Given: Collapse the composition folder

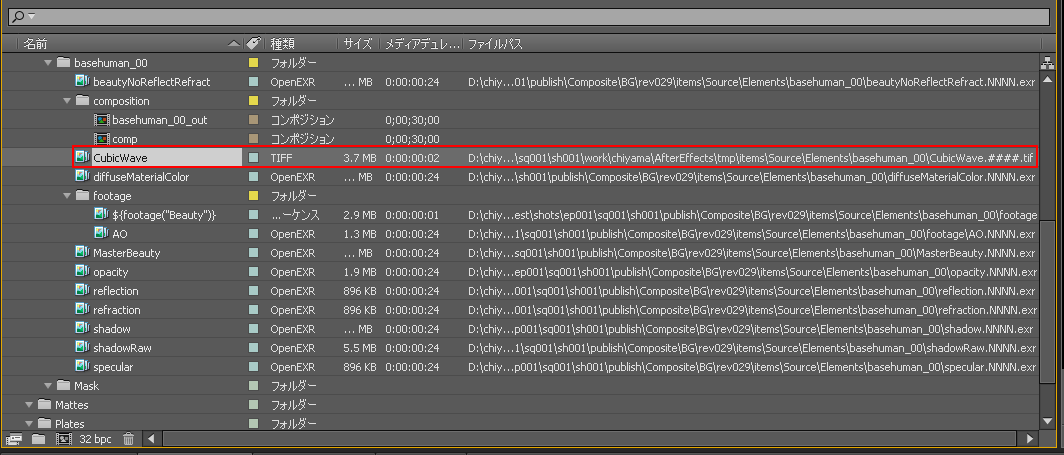Looking at the screenshot, I should tap(66, 100).
